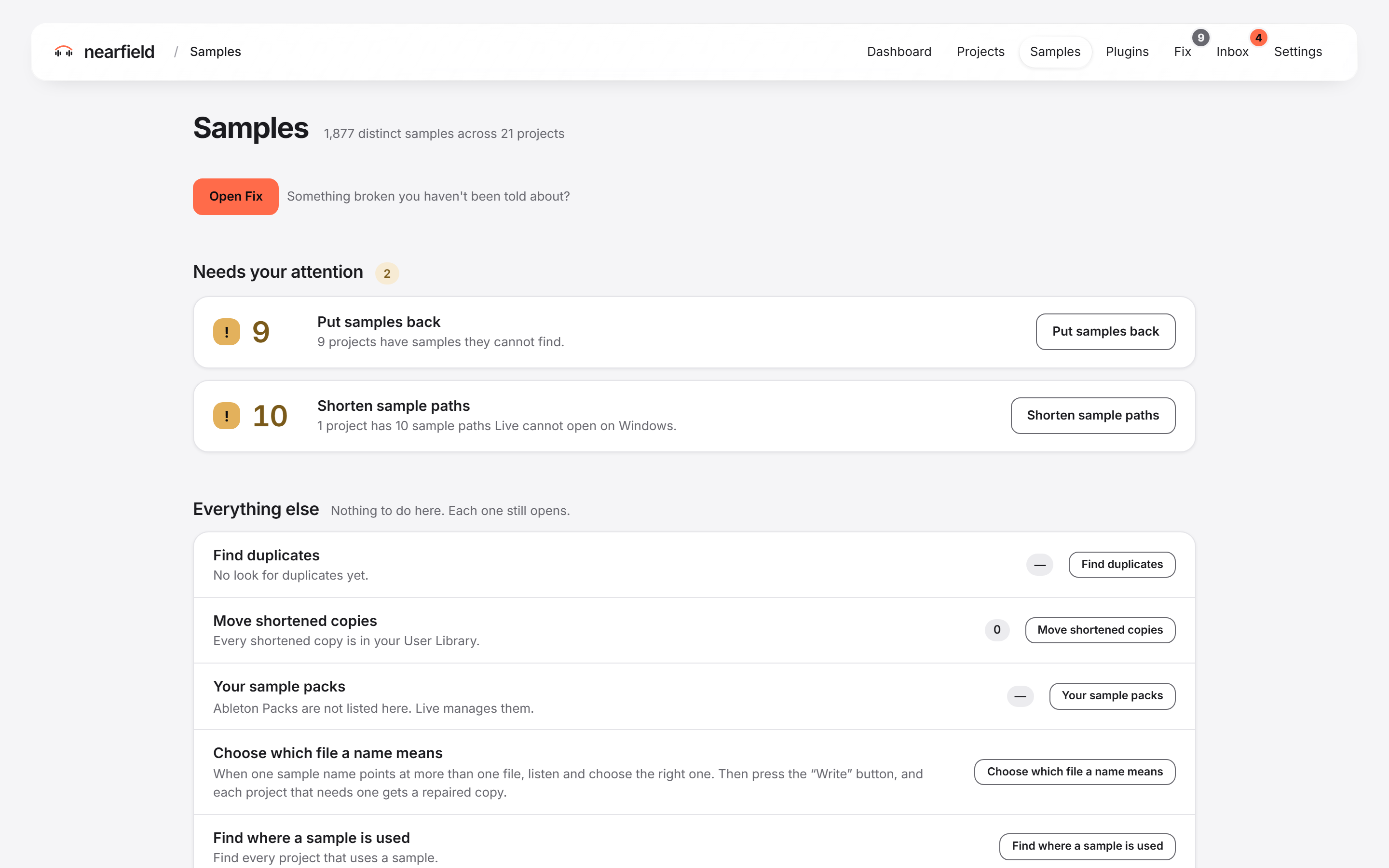Click the Choose which file a name means button

pyautogui.click(x=1075, y=772)
